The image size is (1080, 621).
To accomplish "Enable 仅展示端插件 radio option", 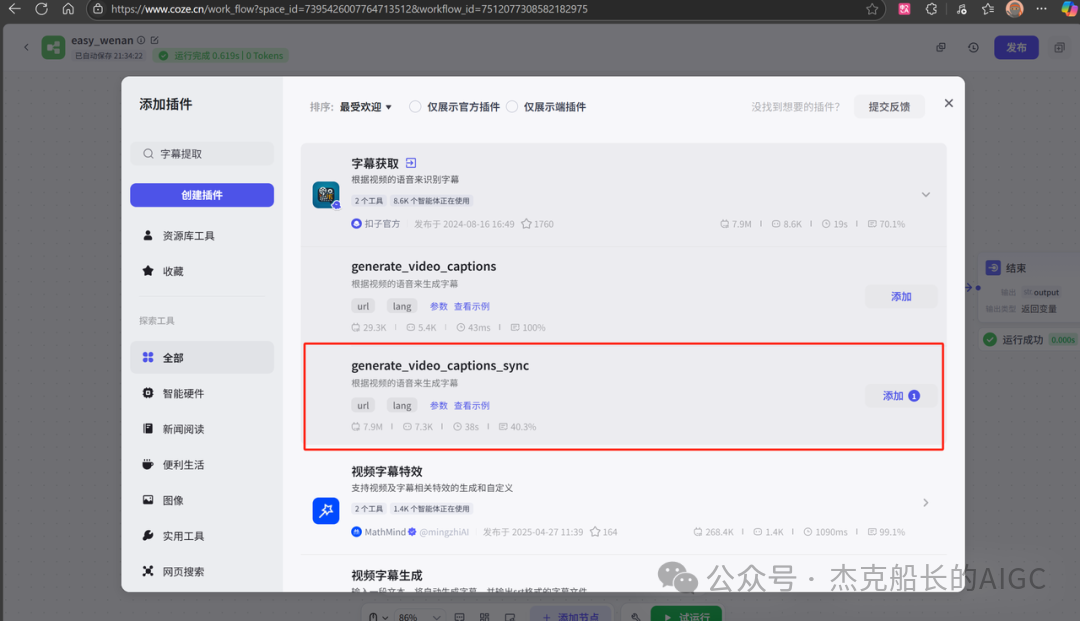I will coord(512,107).
